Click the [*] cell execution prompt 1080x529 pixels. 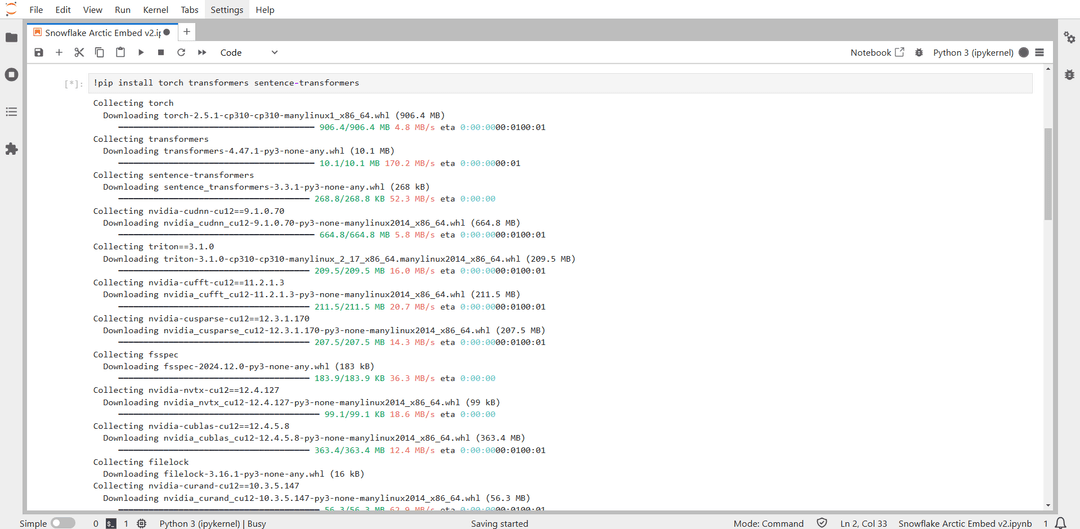(x=74, y=83)
